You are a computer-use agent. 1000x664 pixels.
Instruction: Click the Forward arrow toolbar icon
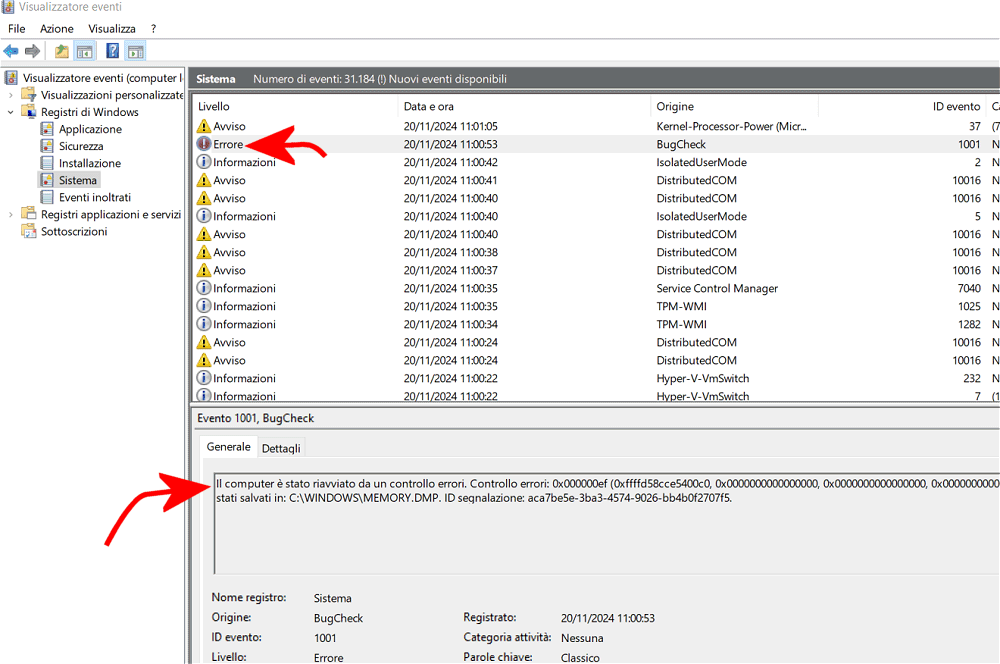(33, 51)
